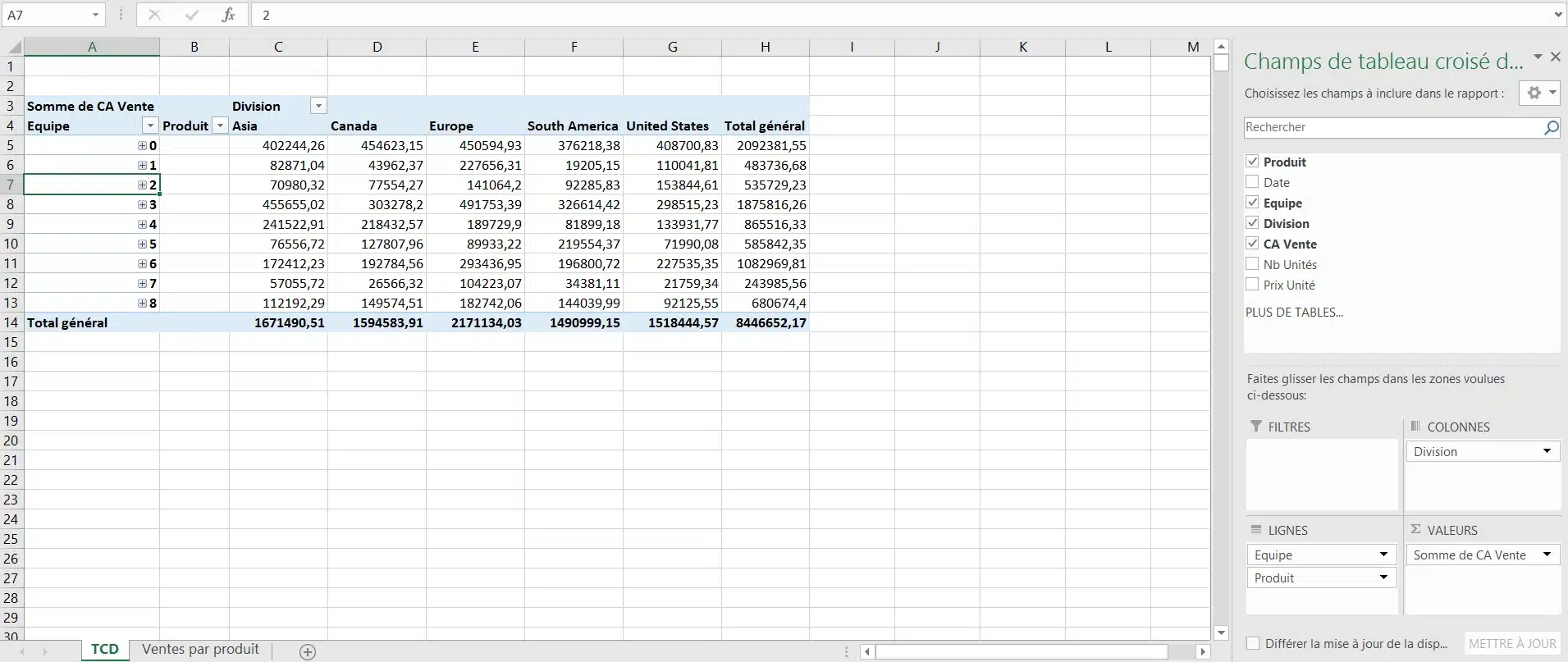Check the Date field checkbox

point(1252,182)
